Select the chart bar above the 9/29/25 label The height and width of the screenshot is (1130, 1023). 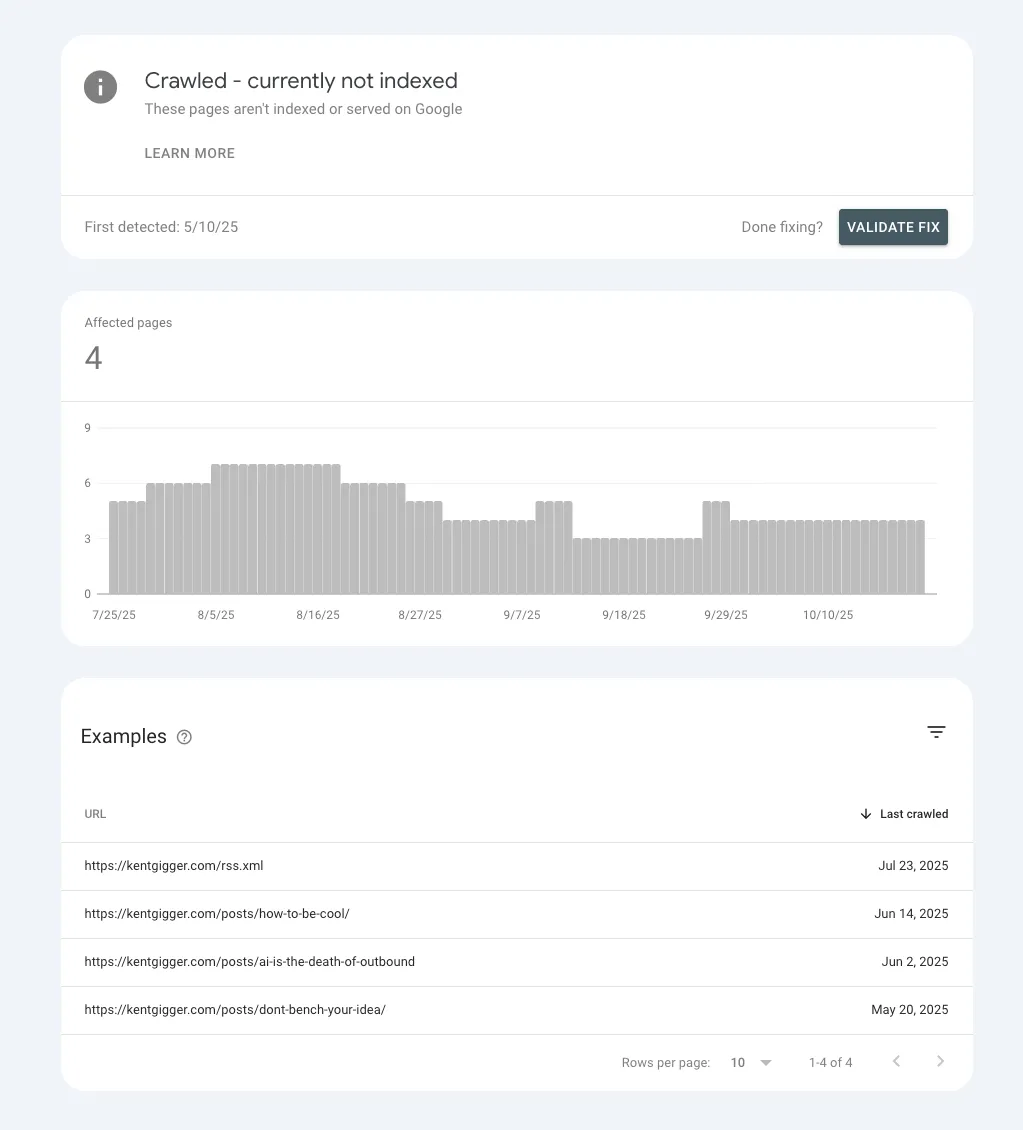click(x=723, y=548)
